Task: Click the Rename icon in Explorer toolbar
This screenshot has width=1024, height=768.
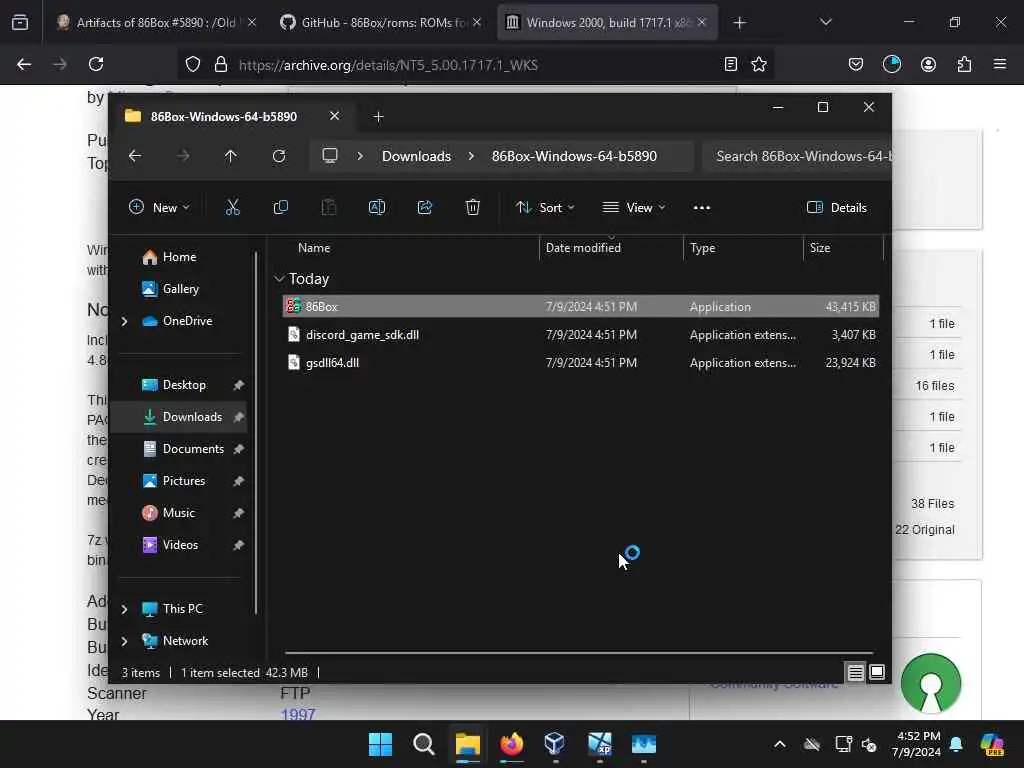Action: click(x=377, y=208)
